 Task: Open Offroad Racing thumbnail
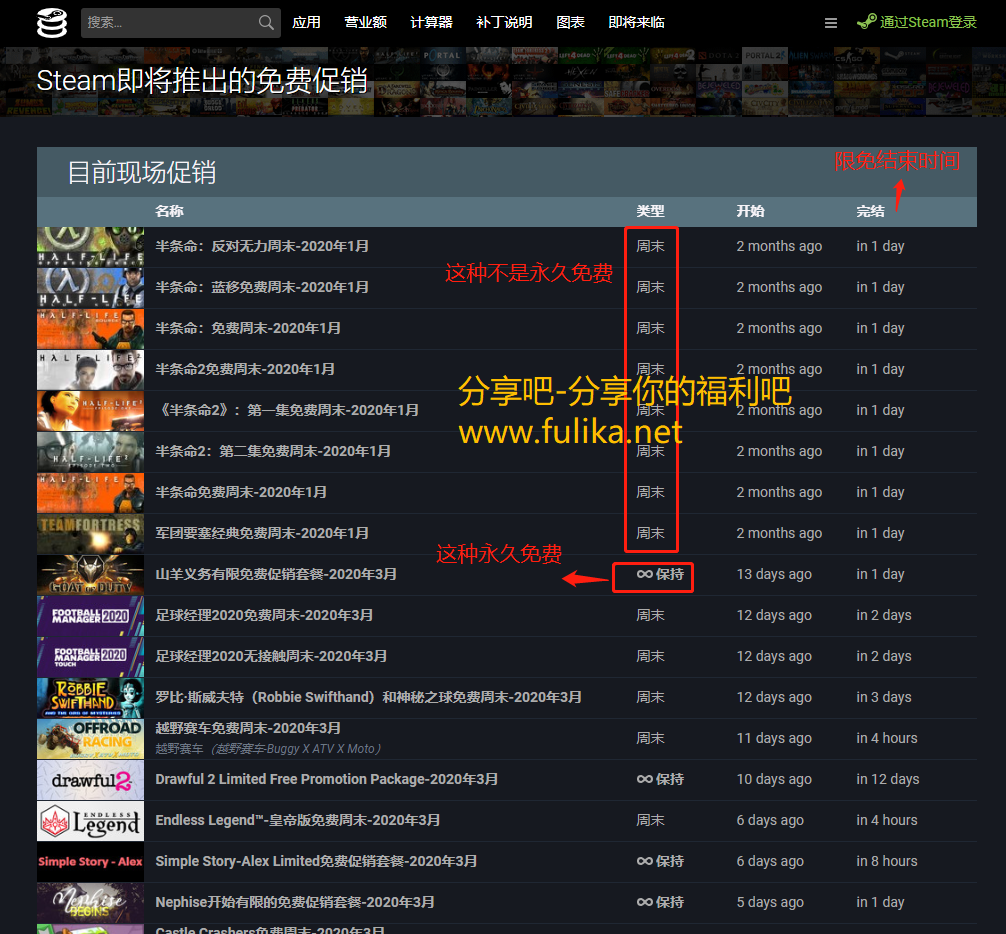[90, 739]
